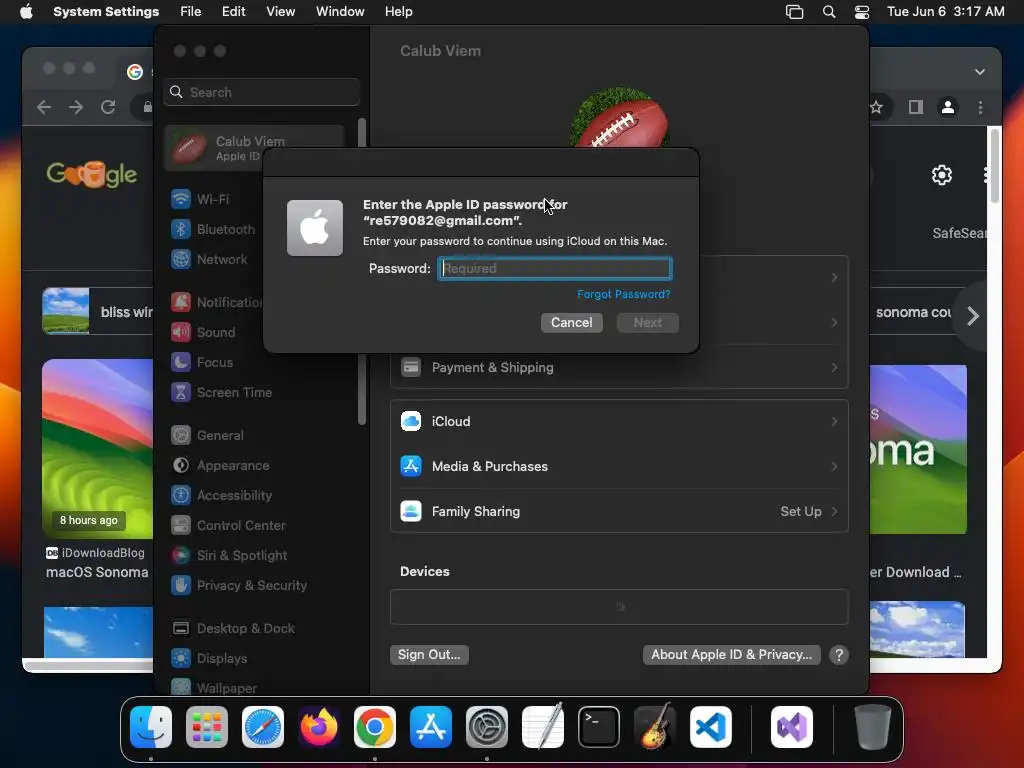Open Google Chrome in the Dock
Viewport: 1024px width, 768px height.
pos(375,727)
